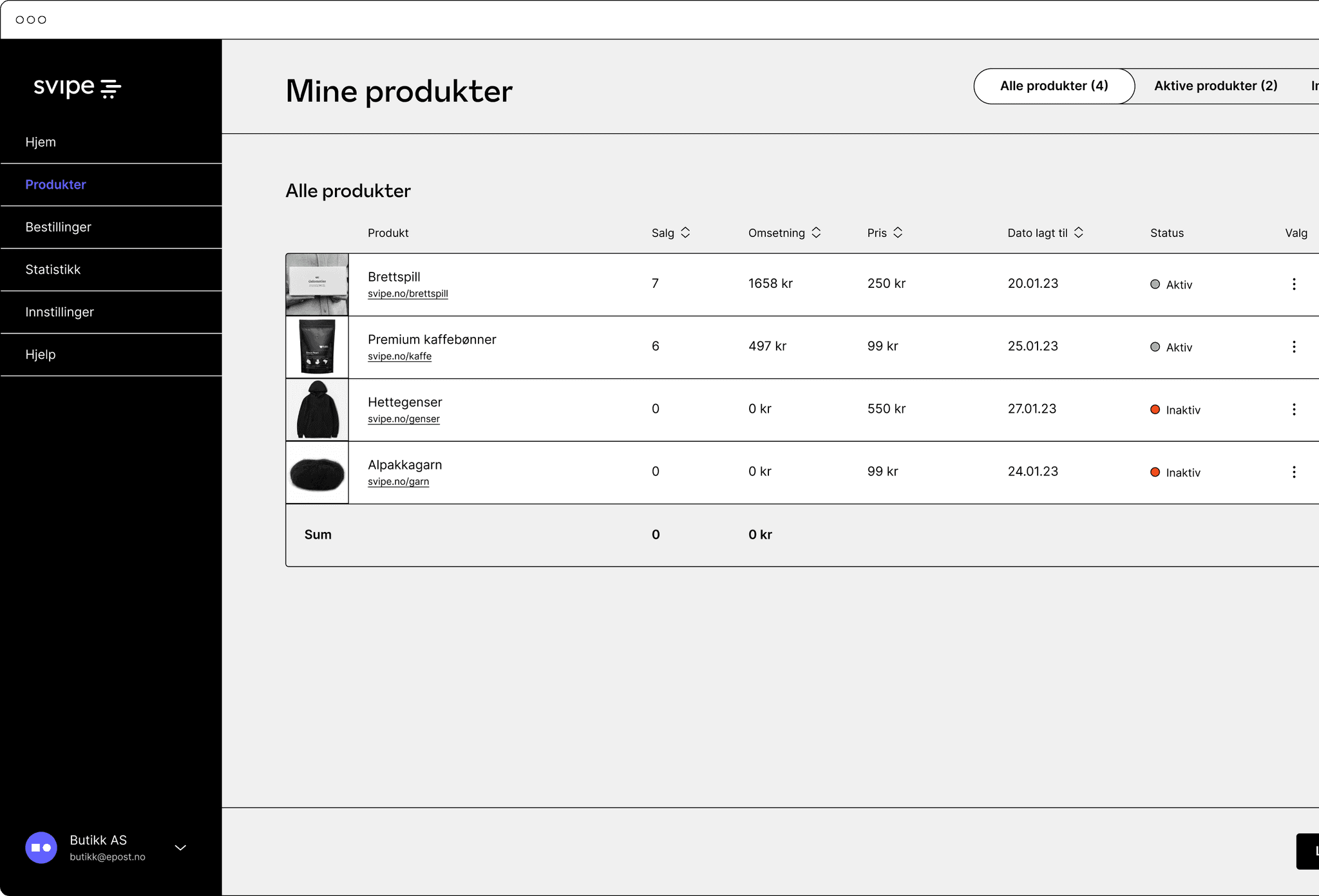Screen dimensions: 1319x896
Task: Open the actions menu for Alpakkagarn
Action: (1295, 472)
